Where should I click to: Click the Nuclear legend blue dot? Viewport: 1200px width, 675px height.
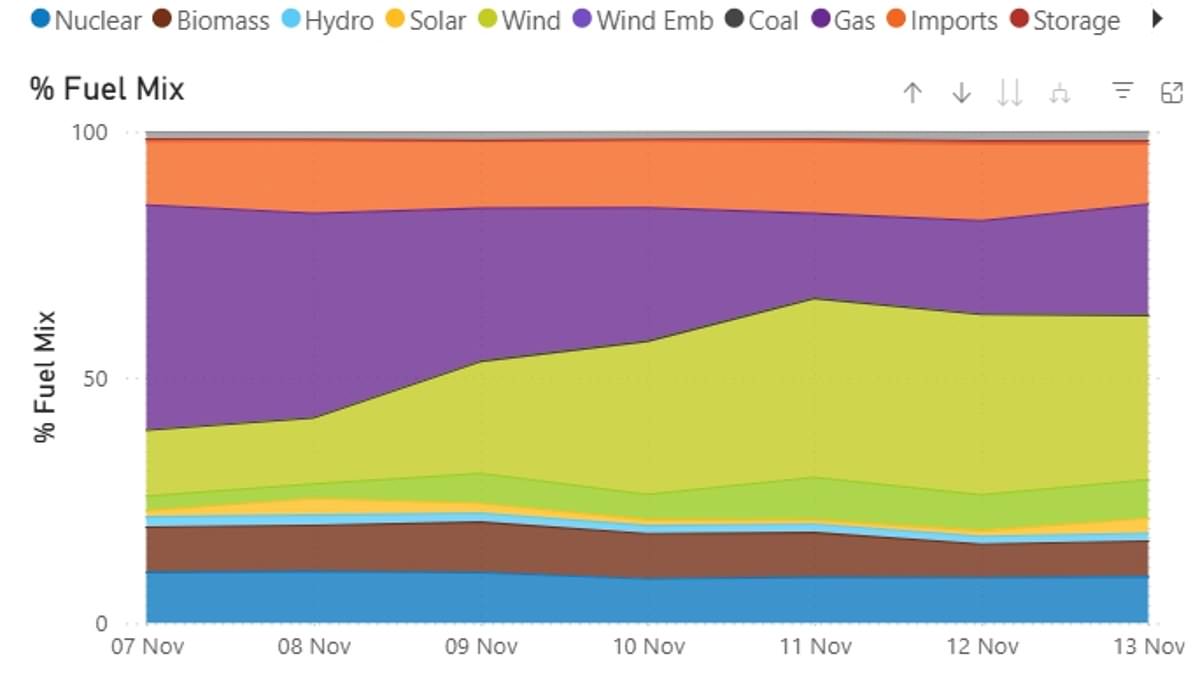coord(40,20)
